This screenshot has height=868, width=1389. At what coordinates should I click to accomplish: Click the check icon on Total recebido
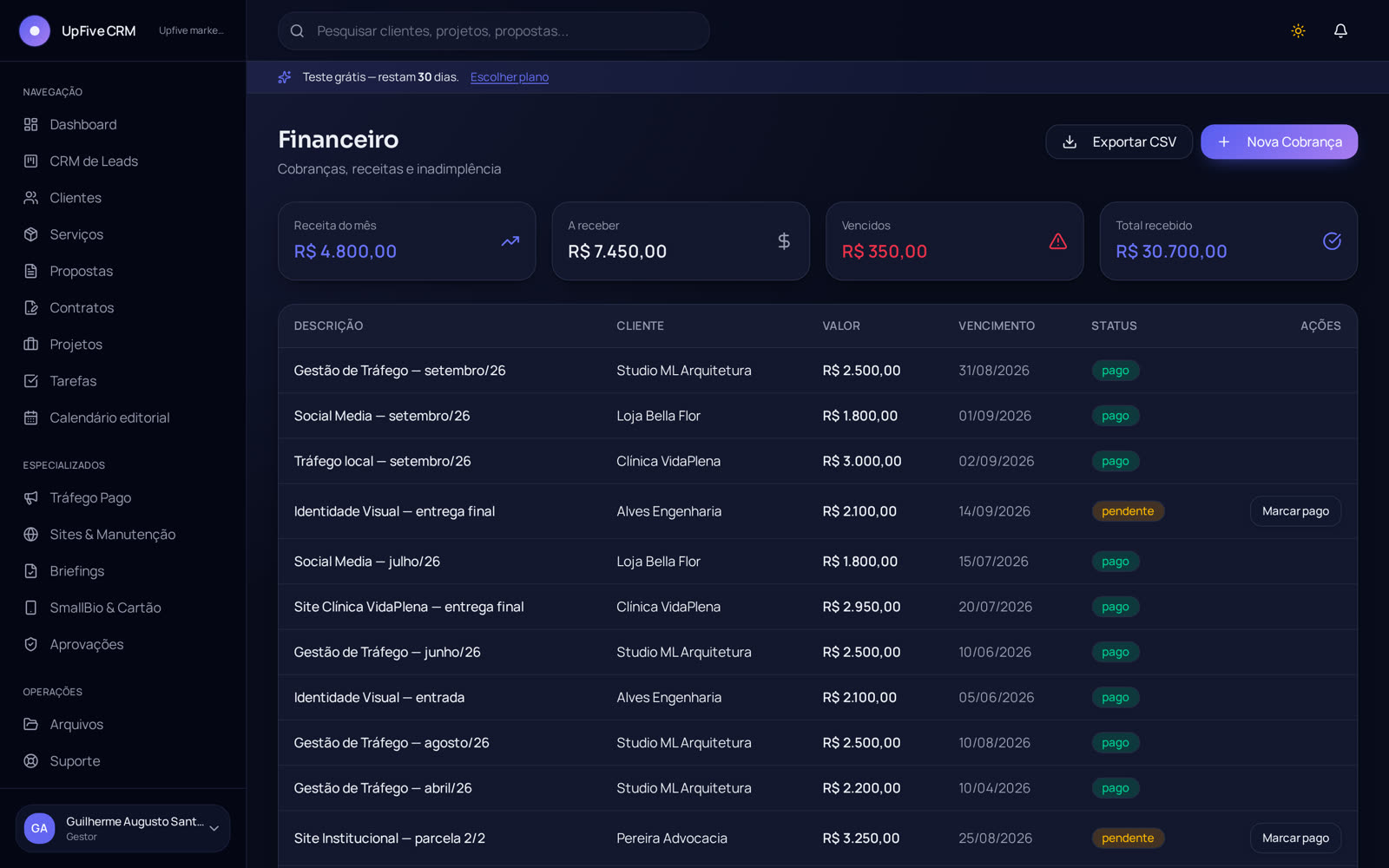coord(1332,241)
